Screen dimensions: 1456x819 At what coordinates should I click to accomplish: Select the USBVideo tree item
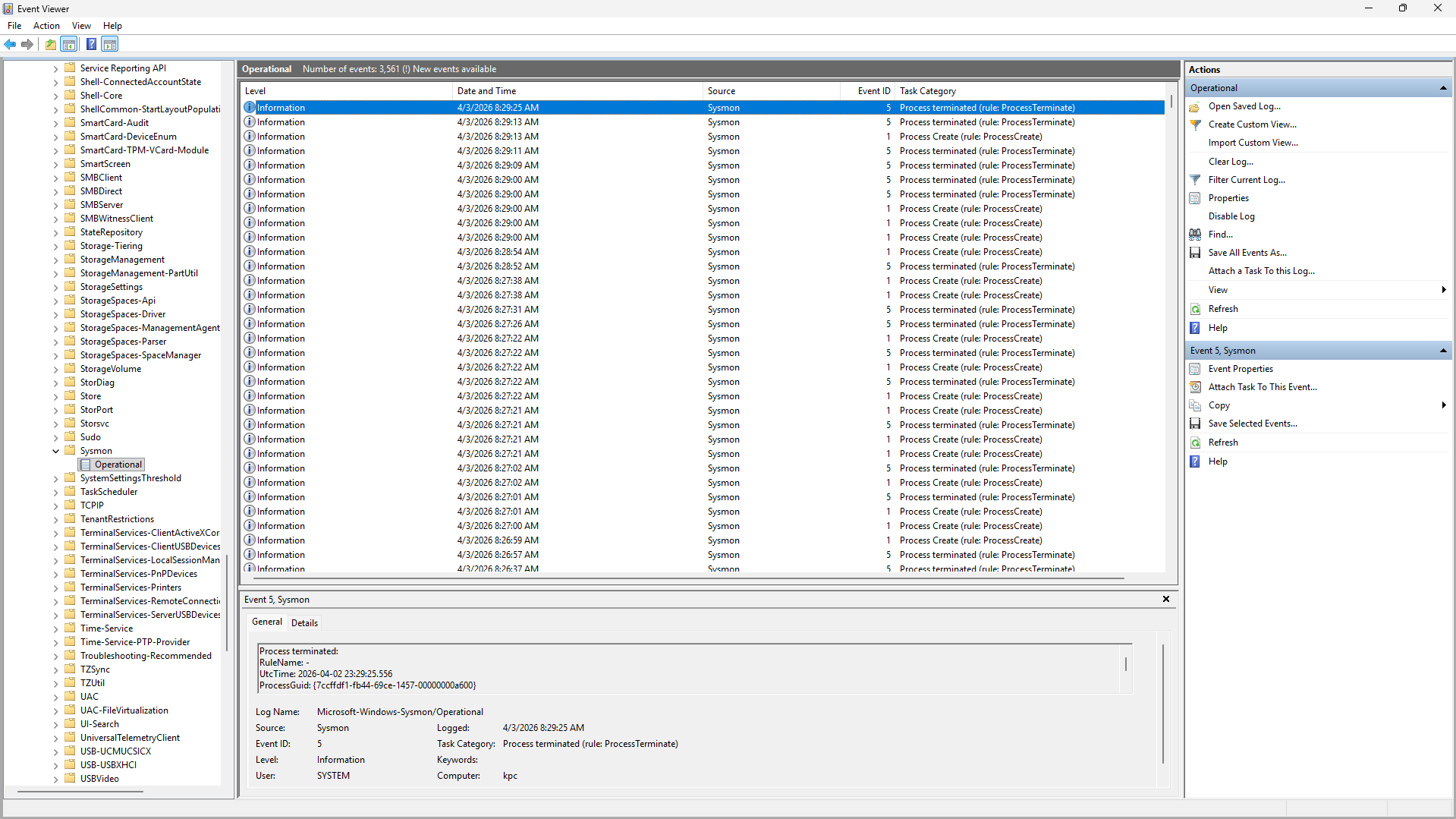(99, 779)
